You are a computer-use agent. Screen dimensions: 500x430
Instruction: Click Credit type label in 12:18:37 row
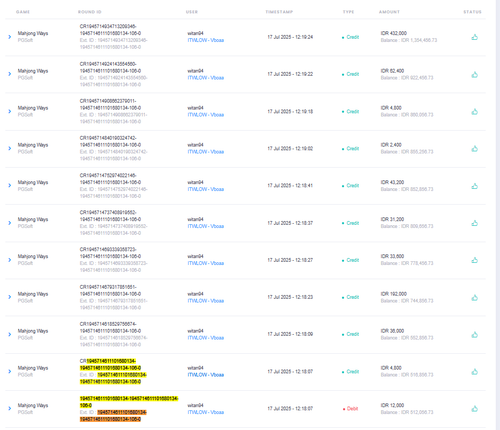pyautogui.click(x=353, y=223)
